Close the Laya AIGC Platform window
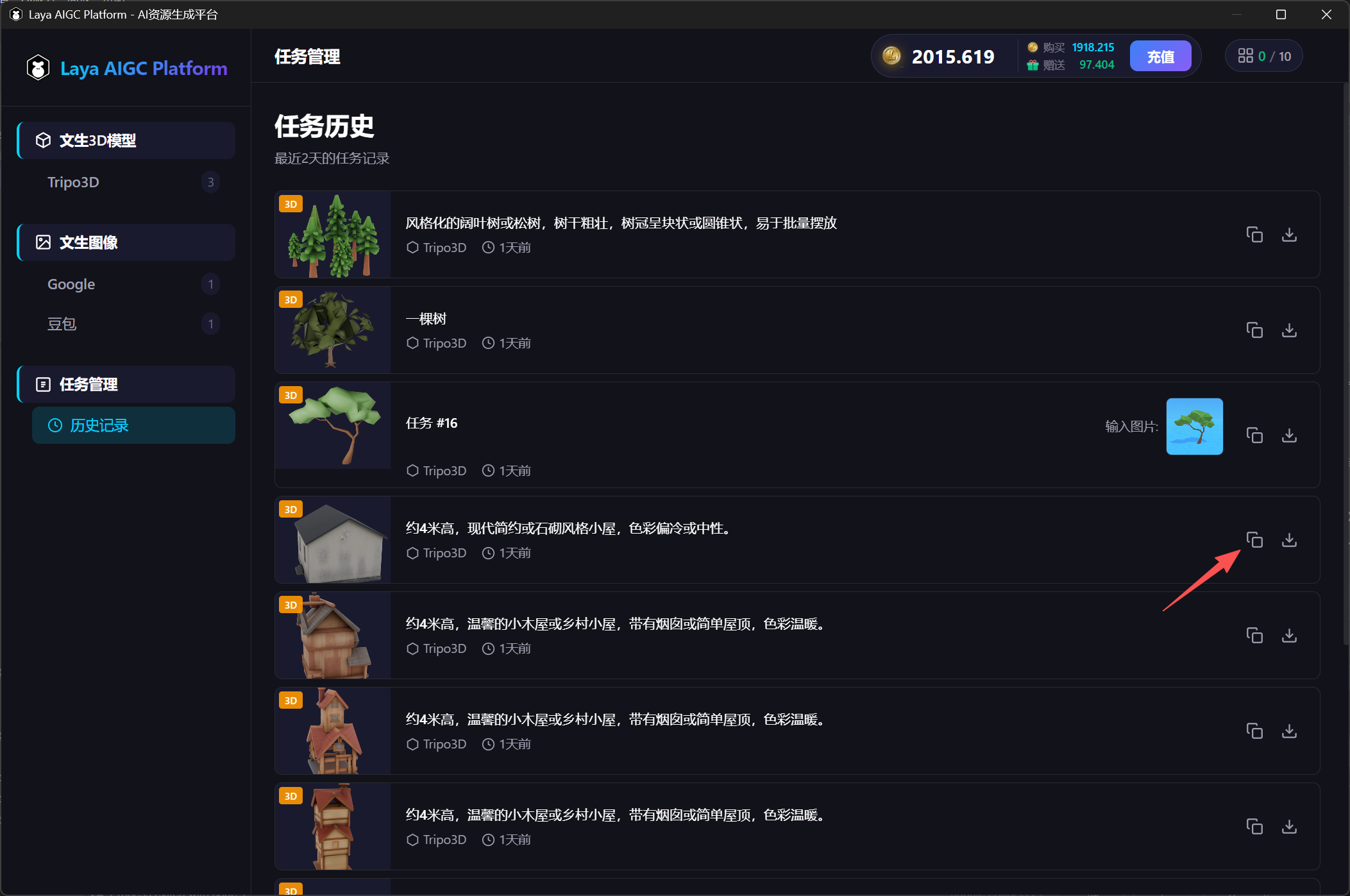 click(1326, 14)
